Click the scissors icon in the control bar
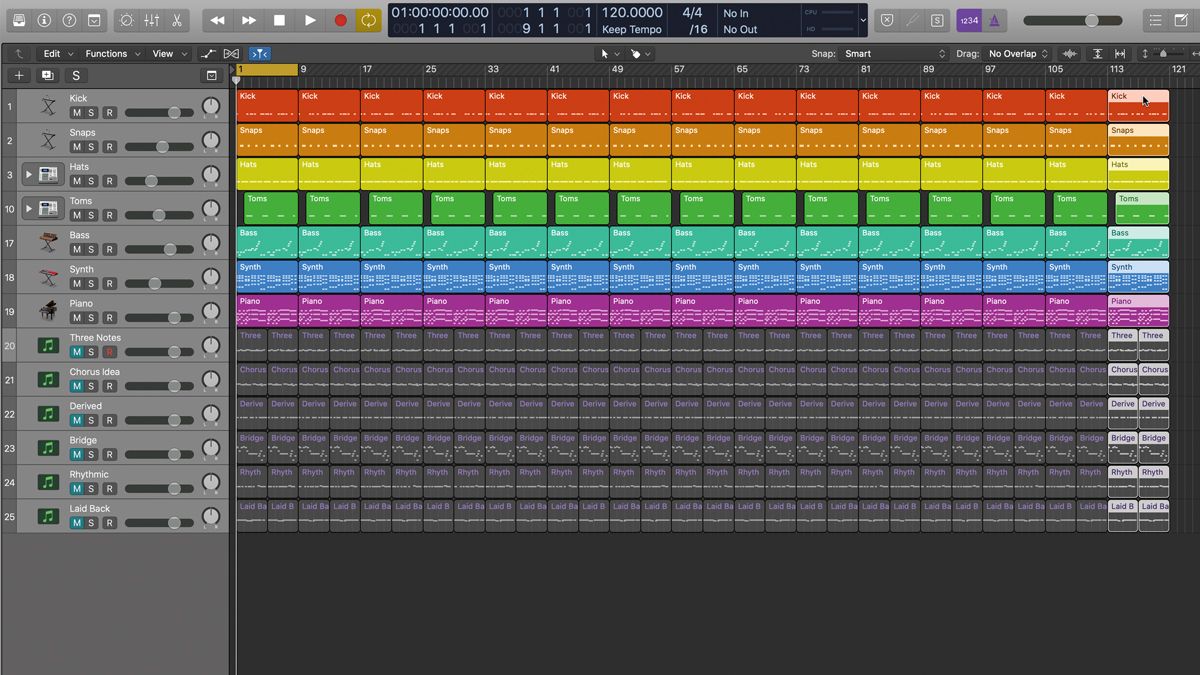 [178, 20]
